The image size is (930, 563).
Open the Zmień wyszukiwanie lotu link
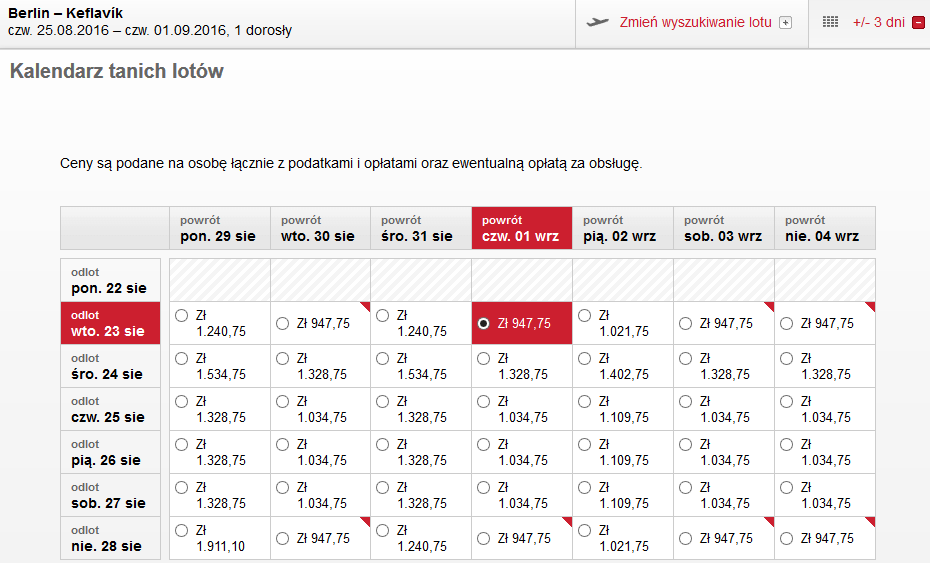[x=695, y=23]
